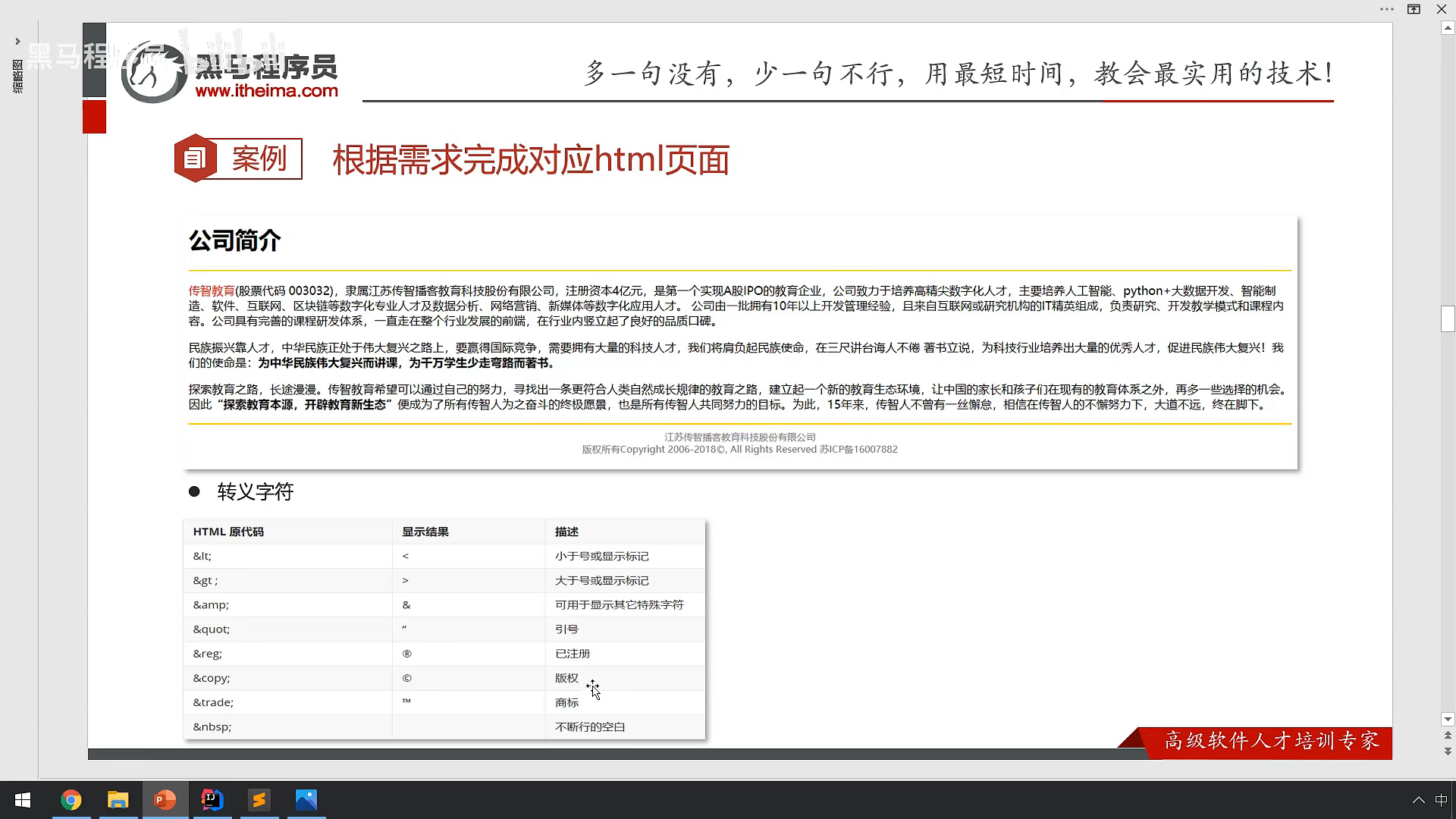Open the Photos app taskbar icon
This screenshot has height=819, width=1456.
click(x=306, y=800)
